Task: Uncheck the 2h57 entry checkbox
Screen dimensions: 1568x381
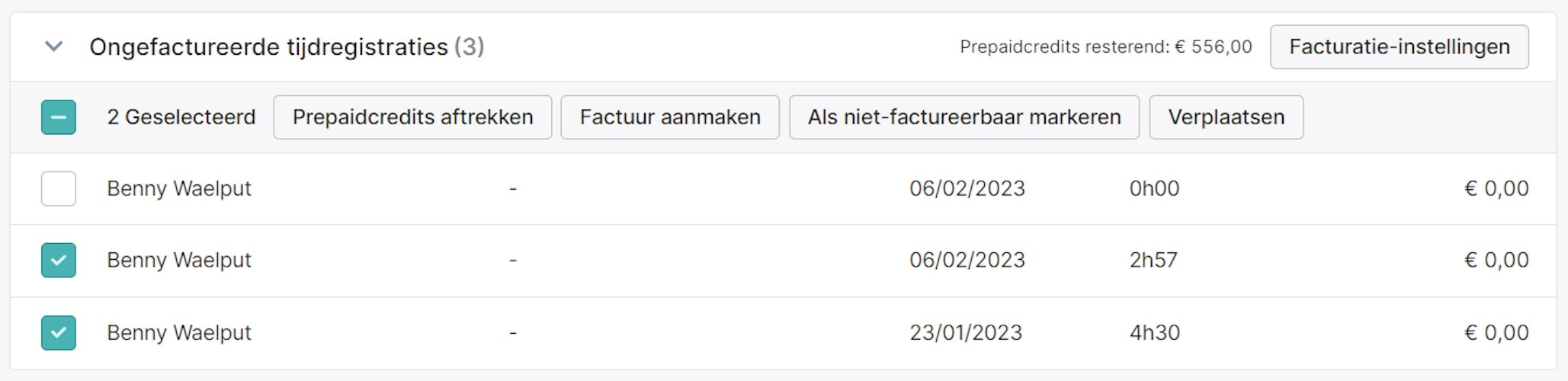Action: click(x=59, y=261)
